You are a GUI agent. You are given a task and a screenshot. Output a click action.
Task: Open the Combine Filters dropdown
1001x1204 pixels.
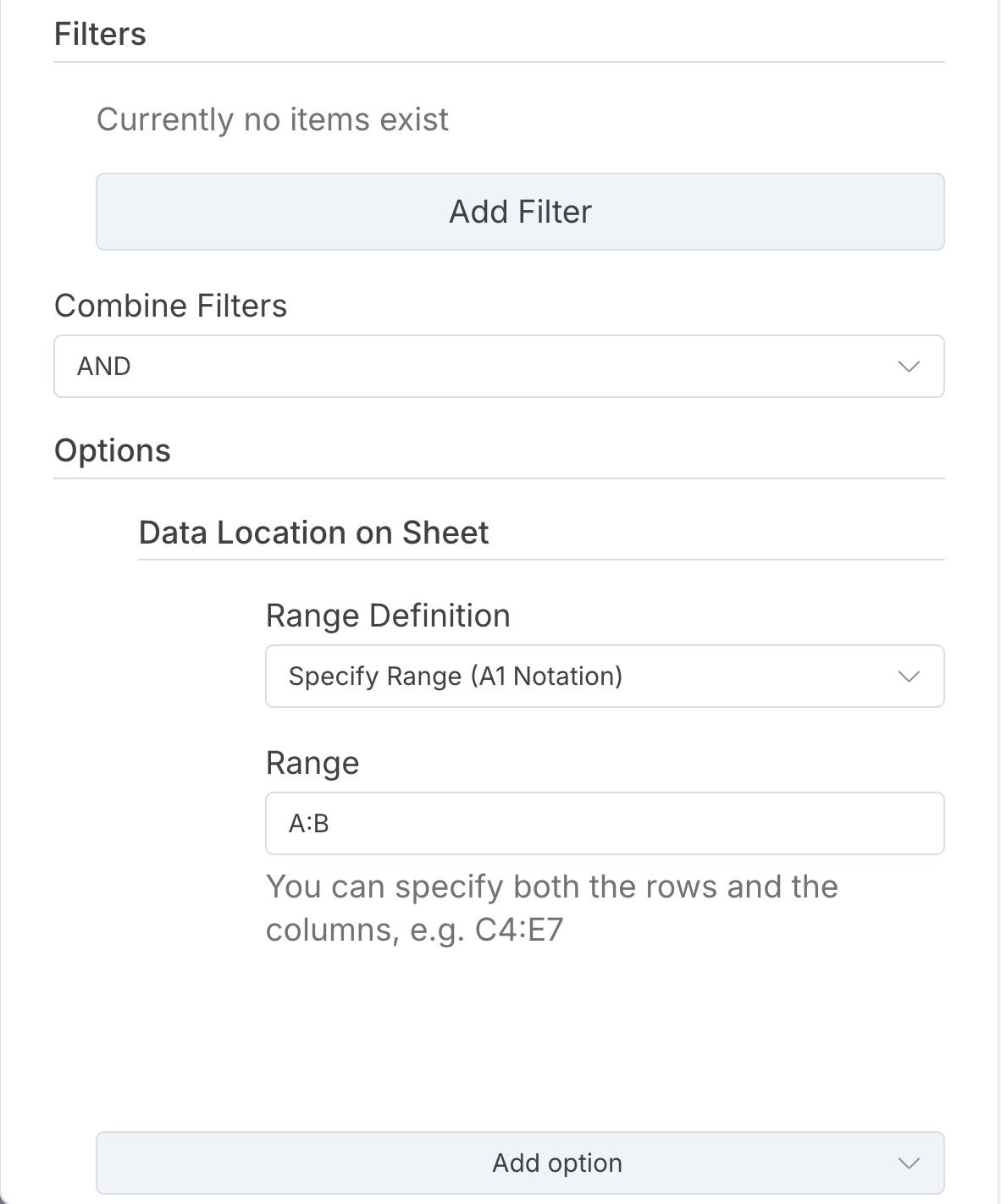coord(498,367)
